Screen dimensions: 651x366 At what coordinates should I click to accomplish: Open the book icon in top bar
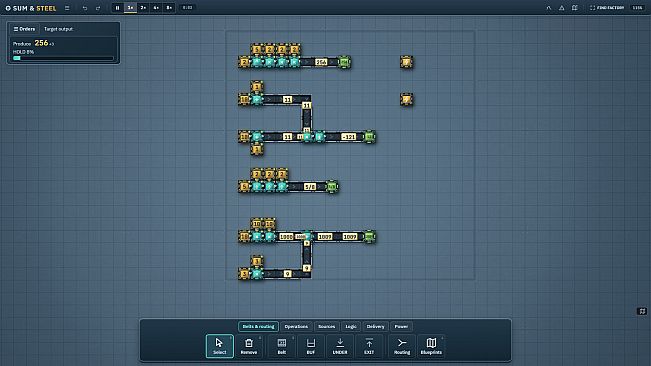575,8
